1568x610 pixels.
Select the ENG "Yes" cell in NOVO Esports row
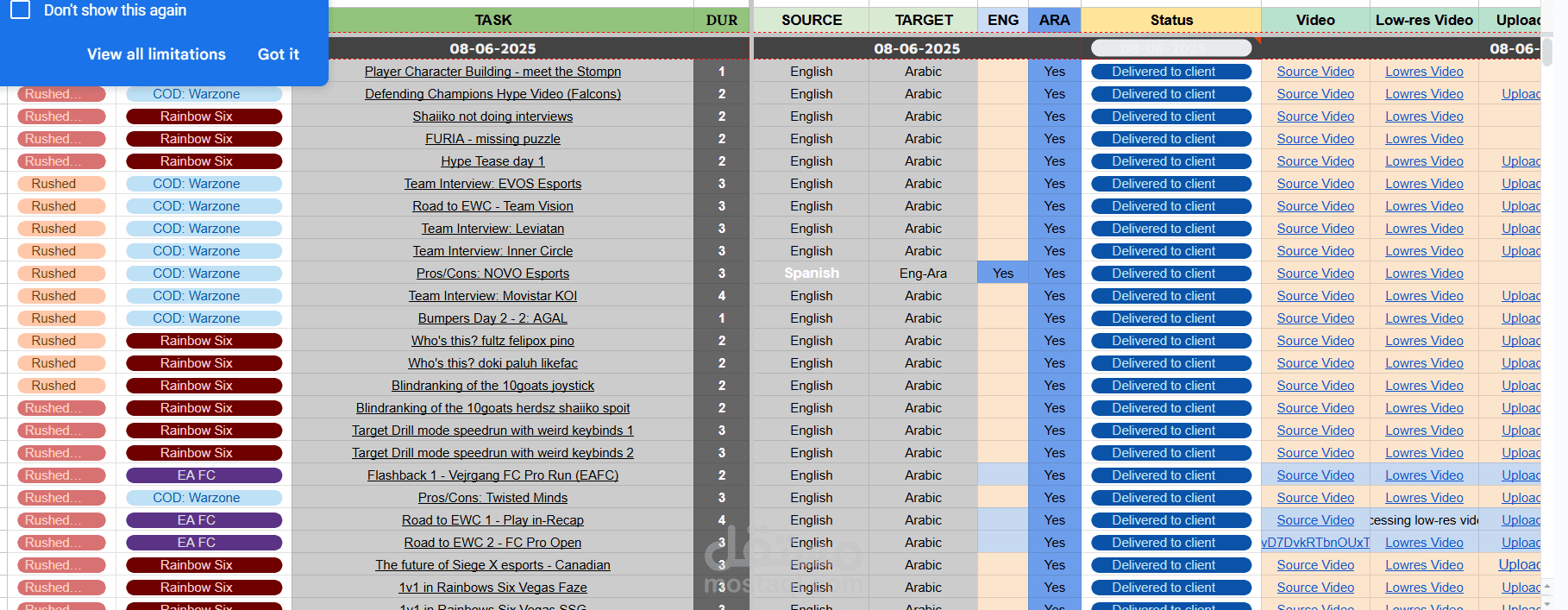click(x=1003, y=274)
